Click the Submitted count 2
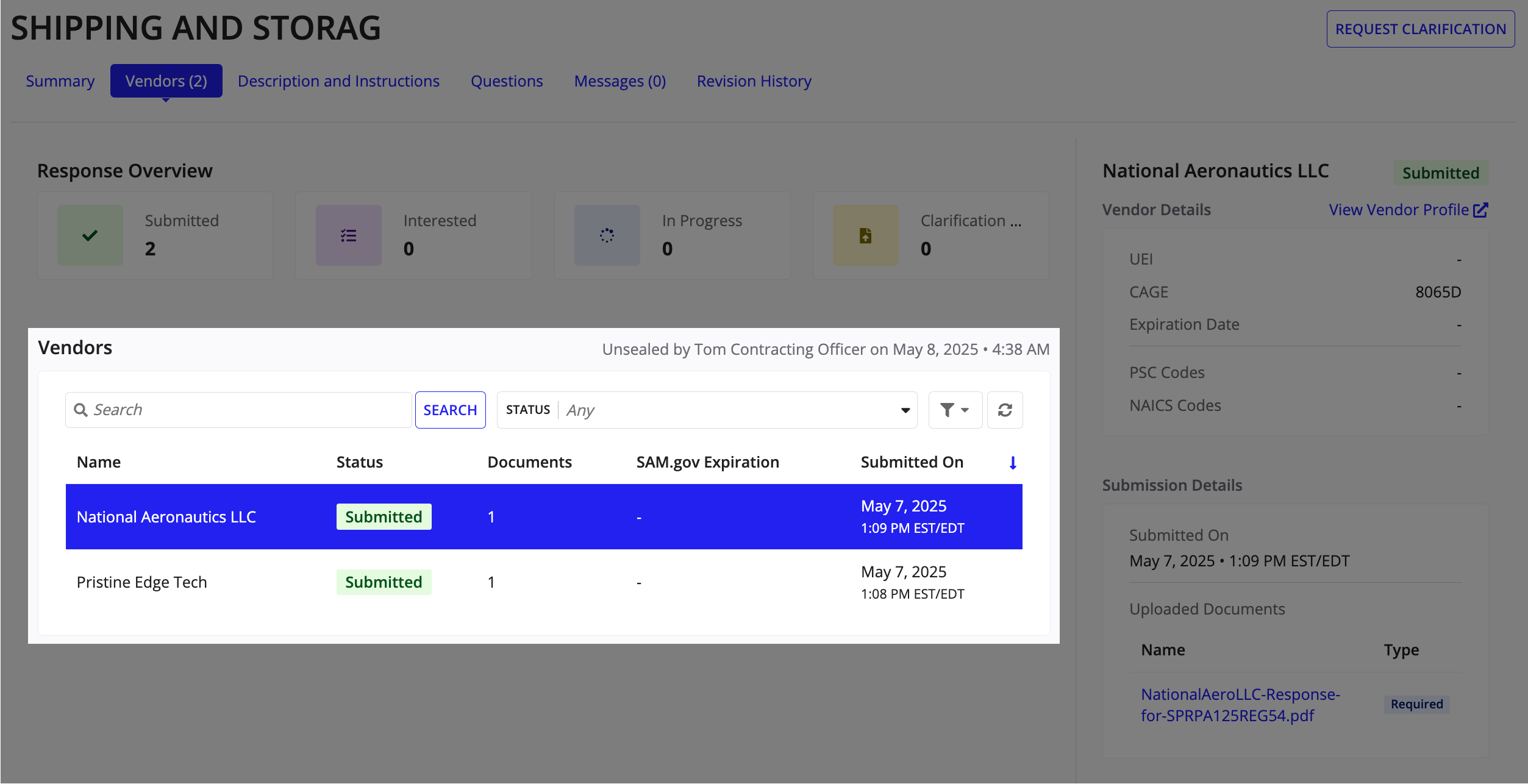Viewport: 1528px width, 784px height. (x=151, y=249)
